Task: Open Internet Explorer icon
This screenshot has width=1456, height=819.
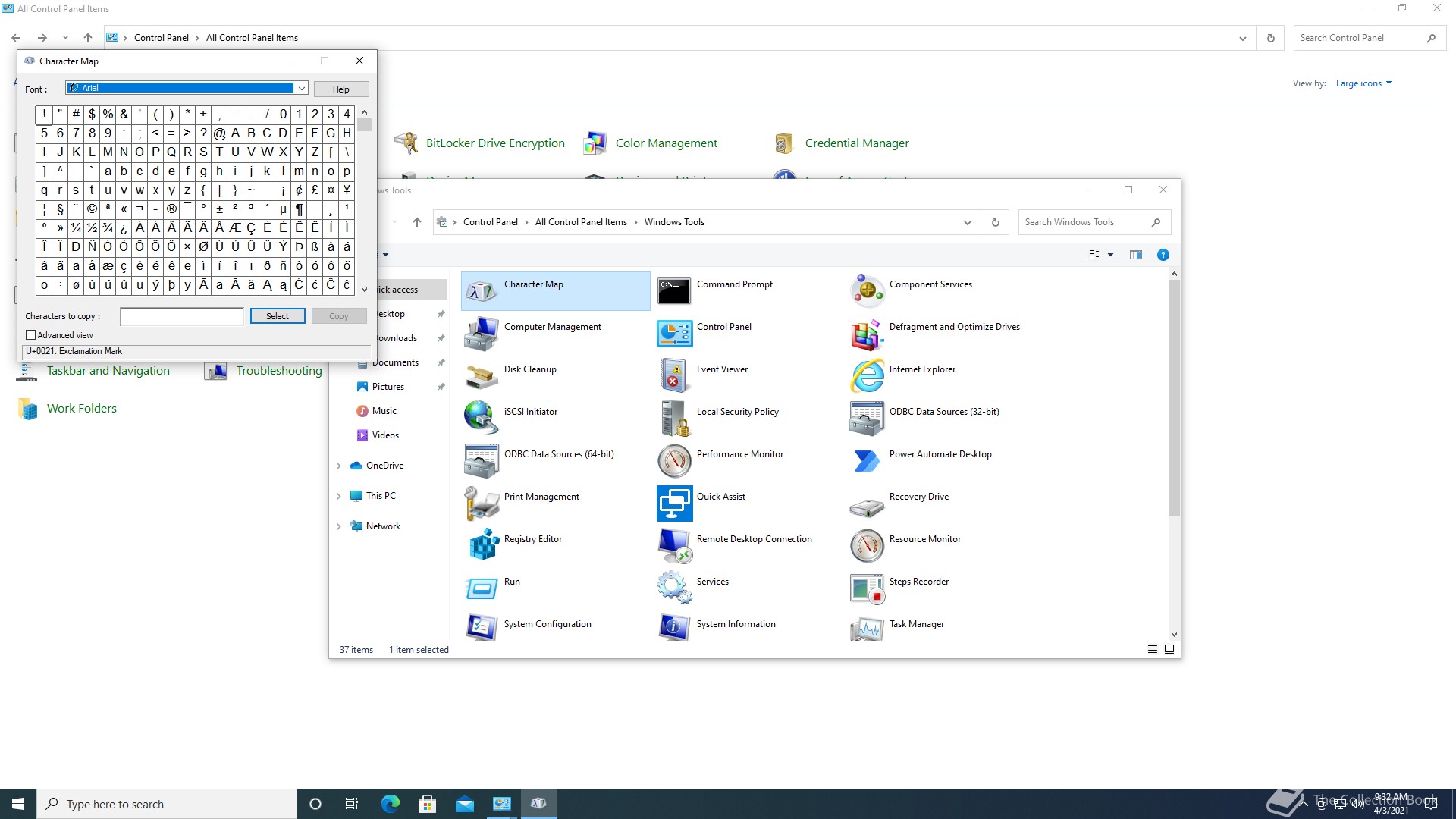Action: (867, 375)
